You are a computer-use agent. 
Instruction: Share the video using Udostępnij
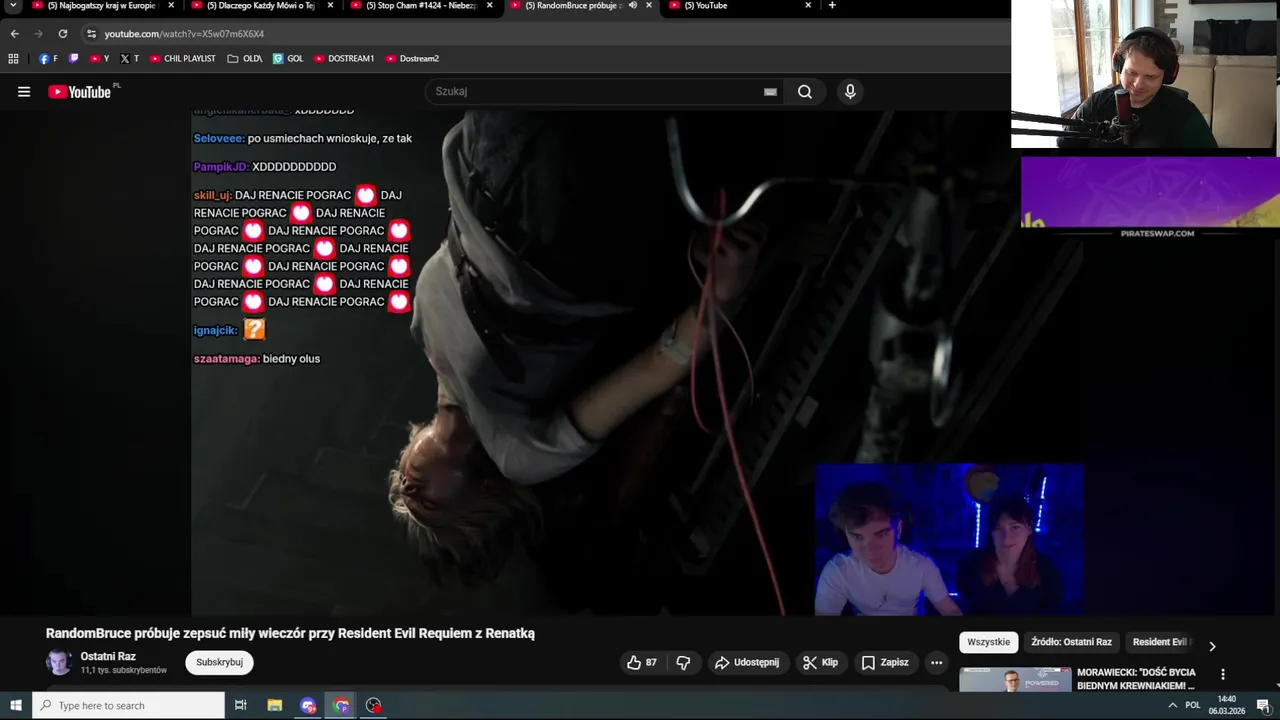pos(747,662)
